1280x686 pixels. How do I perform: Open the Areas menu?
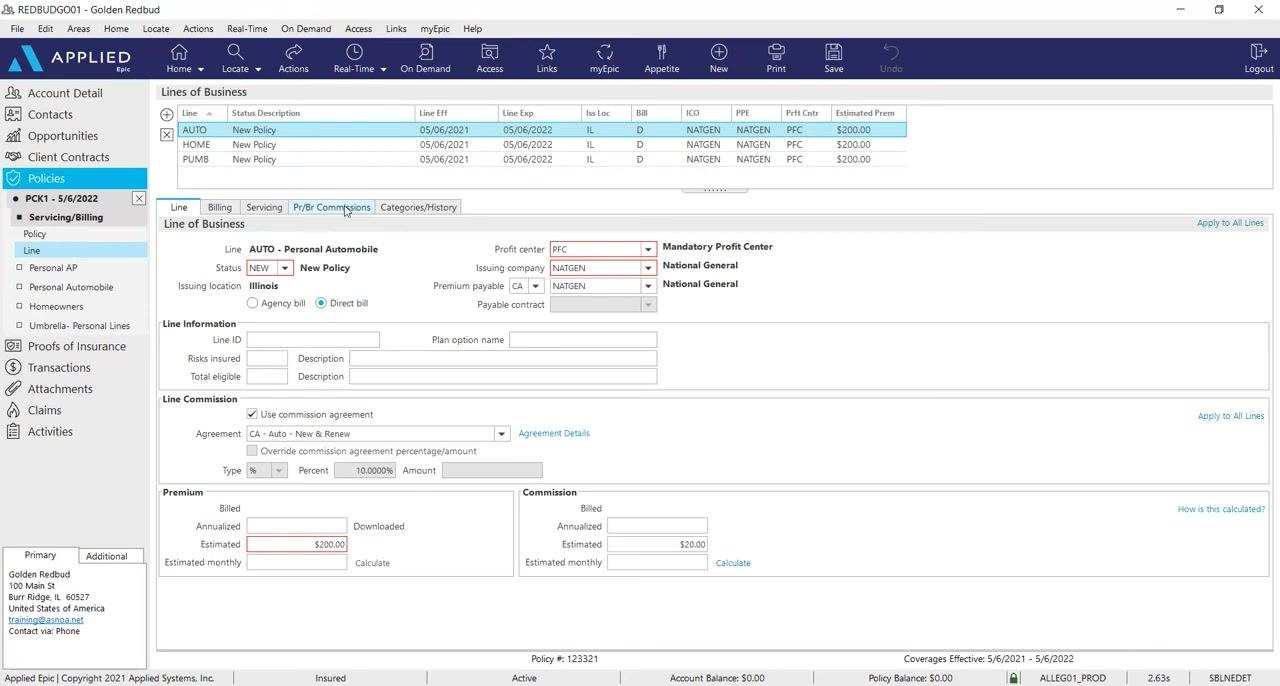click(x=78, y=29)
